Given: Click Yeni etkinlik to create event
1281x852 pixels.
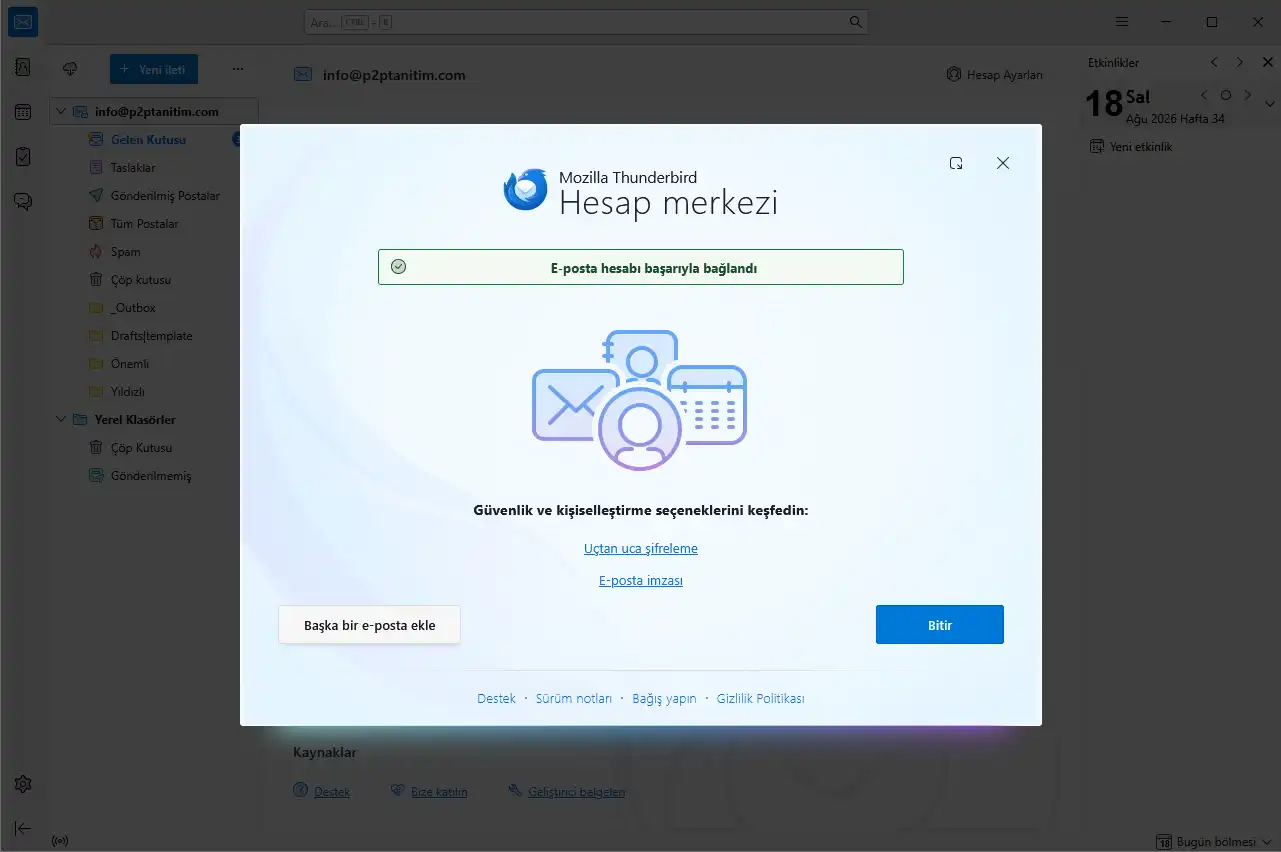Looking at the screenshot, I should 1131,147.
